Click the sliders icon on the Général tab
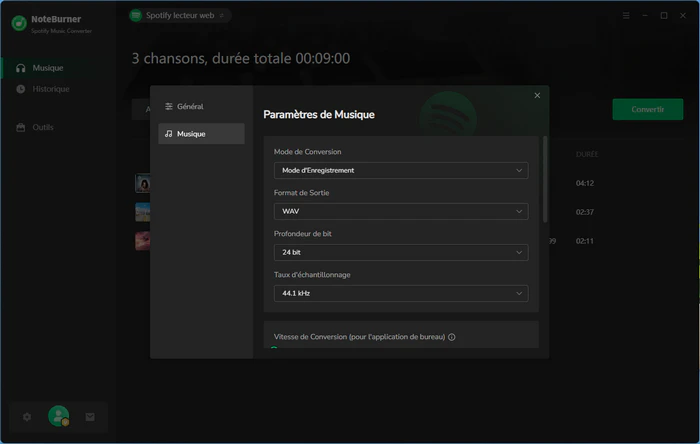Screen dimensions: 700x444 tap(169, 106)
